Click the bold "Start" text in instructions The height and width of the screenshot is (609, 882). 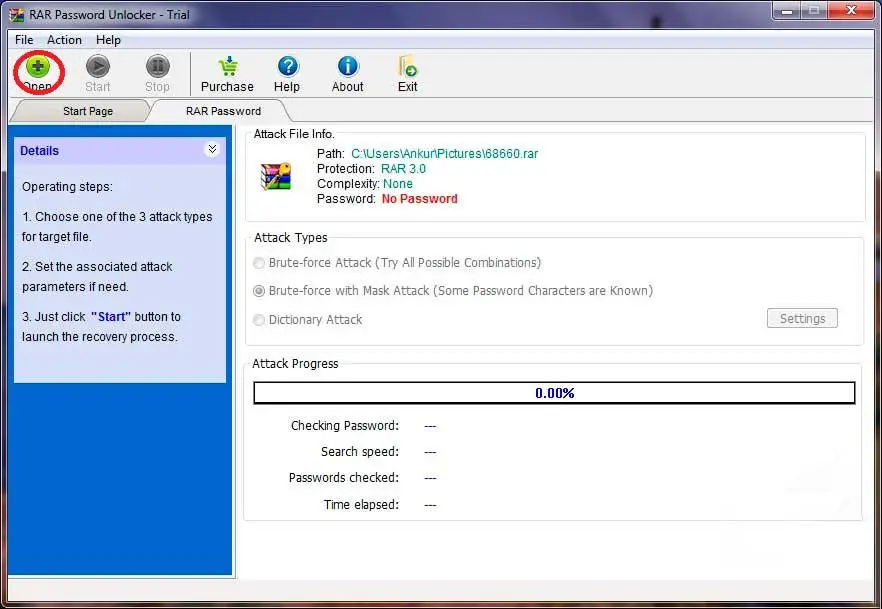coord(111,317)
